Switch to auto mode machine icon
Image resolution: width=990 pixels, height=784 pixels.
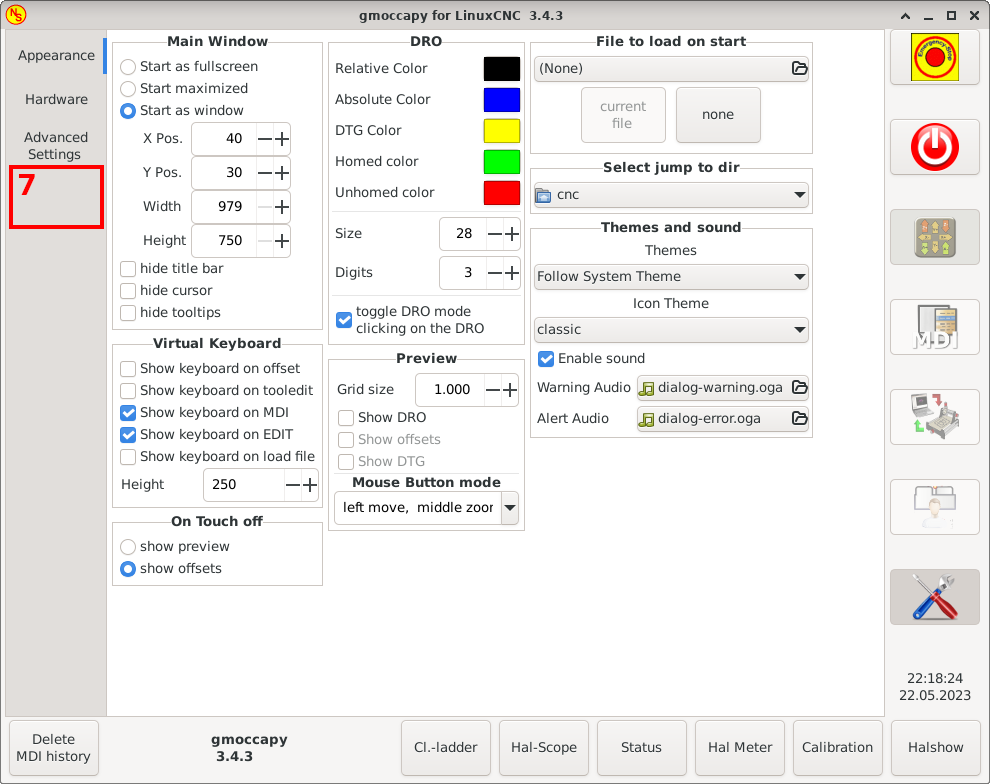pyautogui.click(x=934, y=417)
